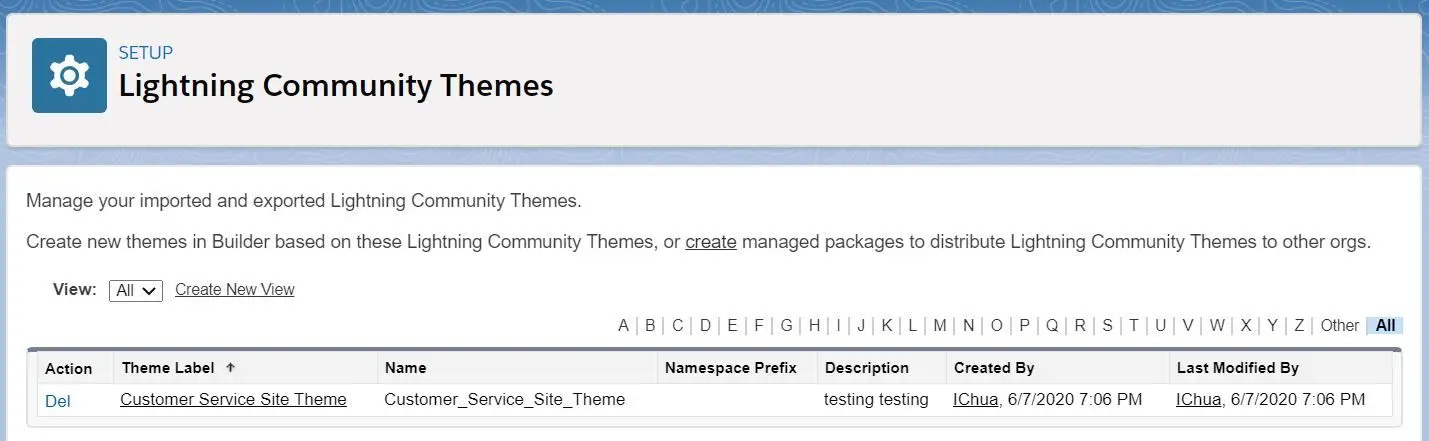Sort by Created By column header
Screen dimensions: 1429x441
pos(994,368)
